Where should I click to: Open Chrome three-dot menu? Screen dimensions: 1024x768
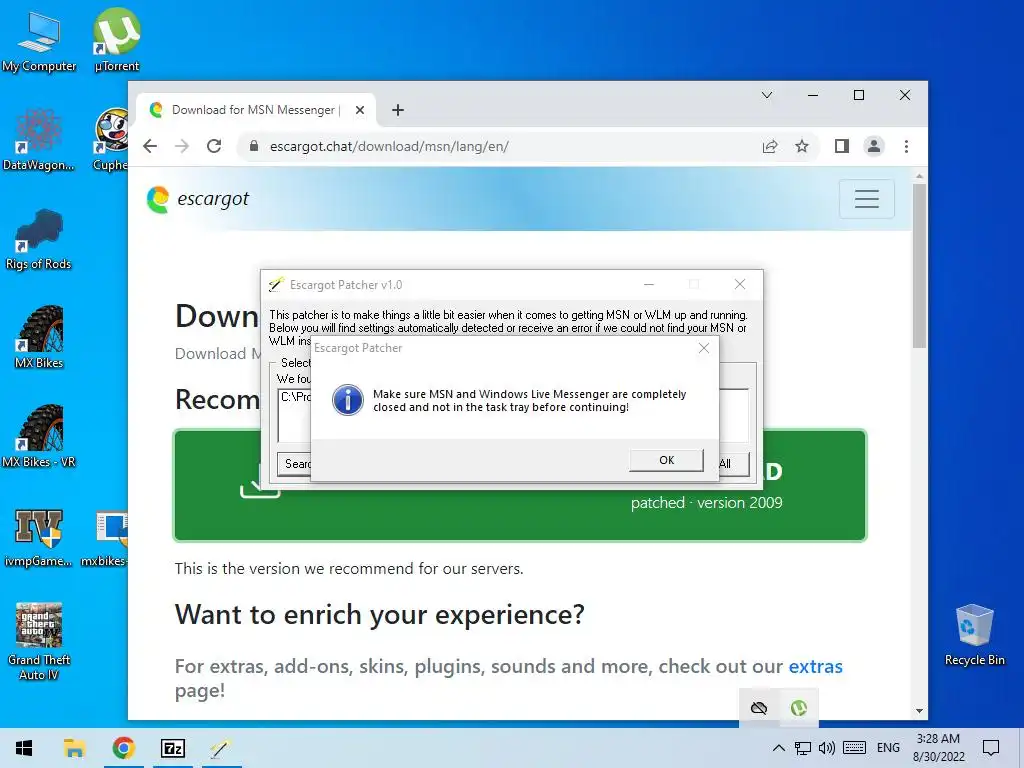906,146
